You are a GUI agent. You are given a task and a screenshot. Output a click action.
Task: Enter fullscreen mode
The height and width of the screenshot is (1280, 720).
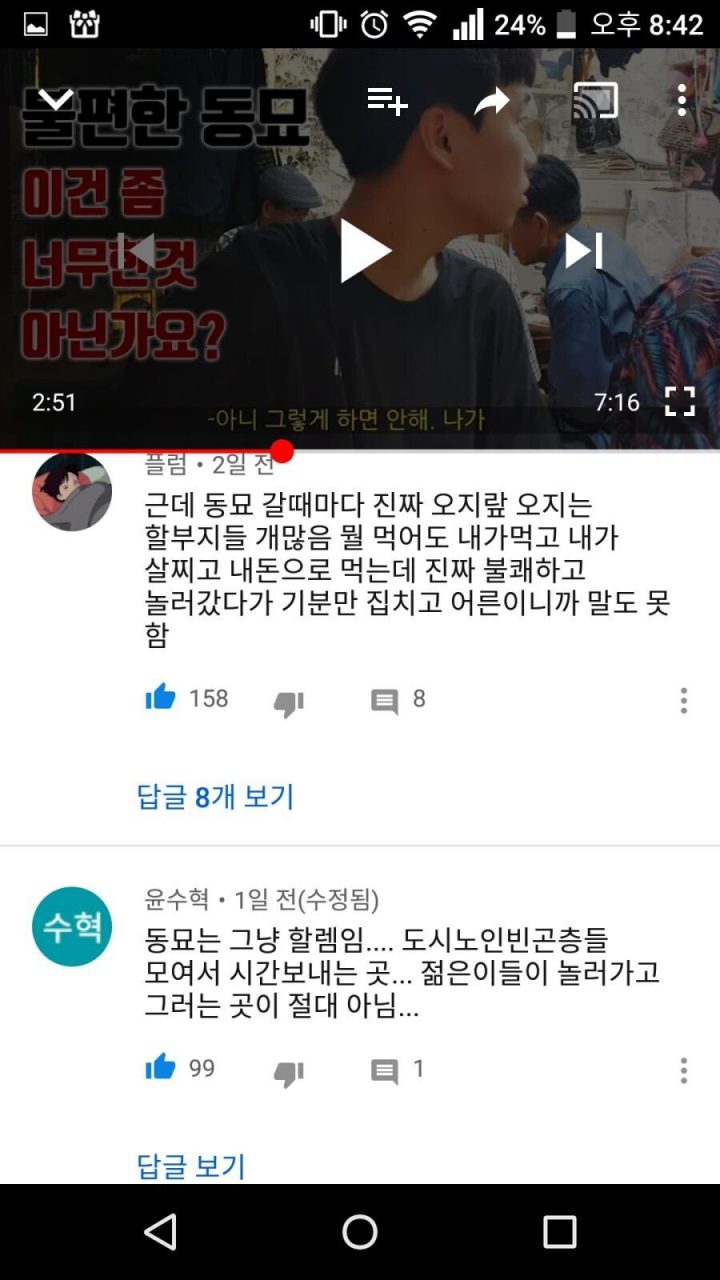(680, 402)
